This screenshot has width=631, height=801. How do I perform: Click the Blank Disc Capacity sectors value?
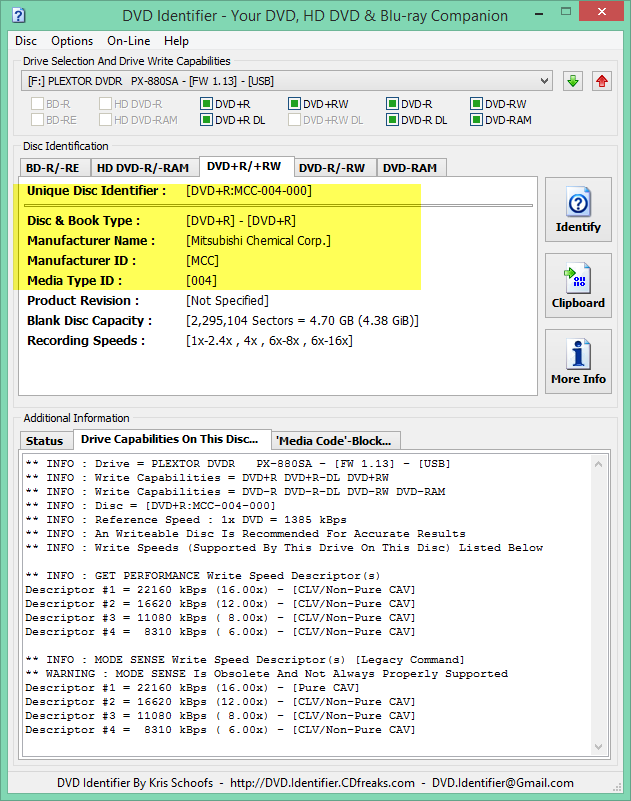click(302, 321)
